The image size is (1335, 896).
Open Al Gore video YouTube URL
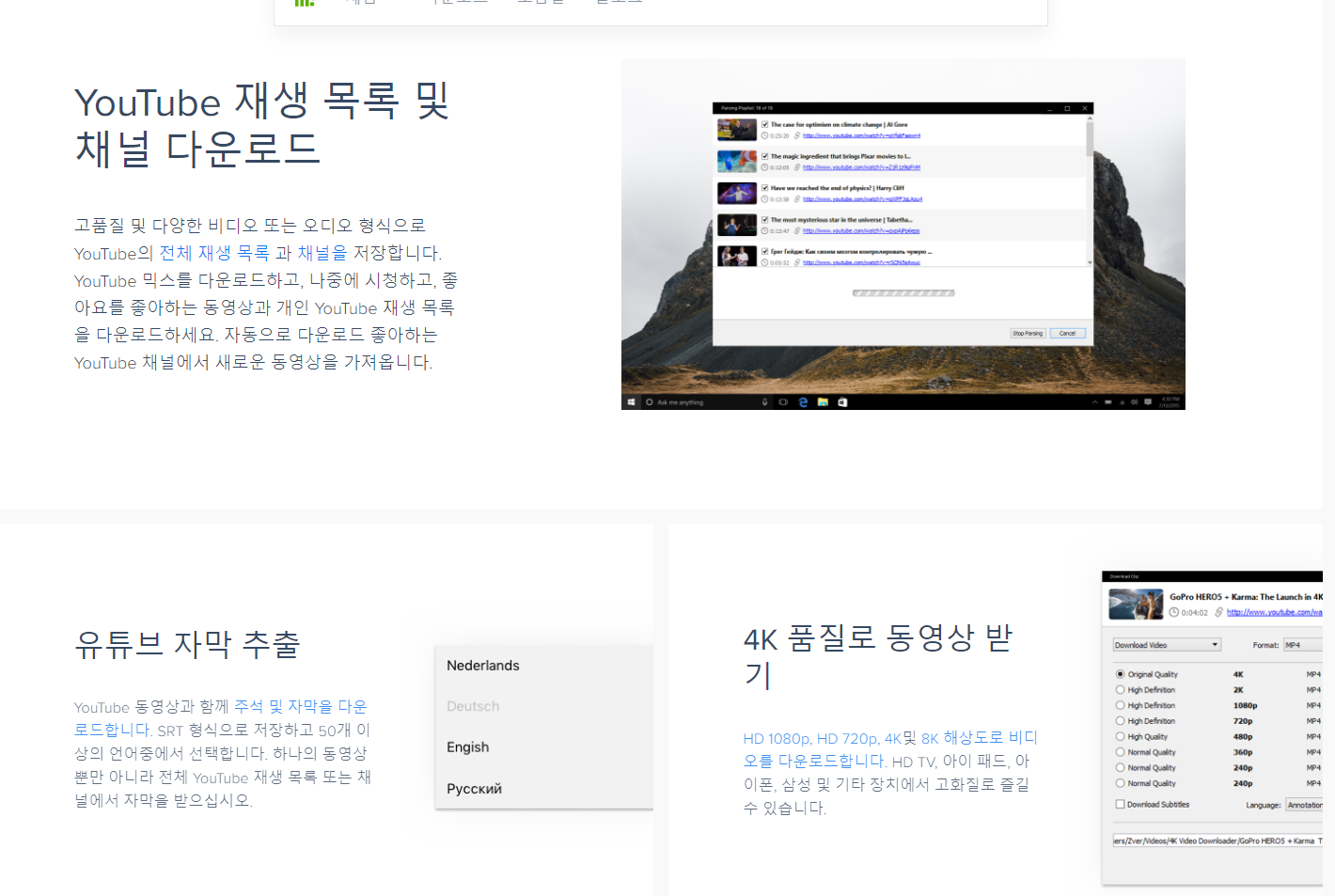861,136
